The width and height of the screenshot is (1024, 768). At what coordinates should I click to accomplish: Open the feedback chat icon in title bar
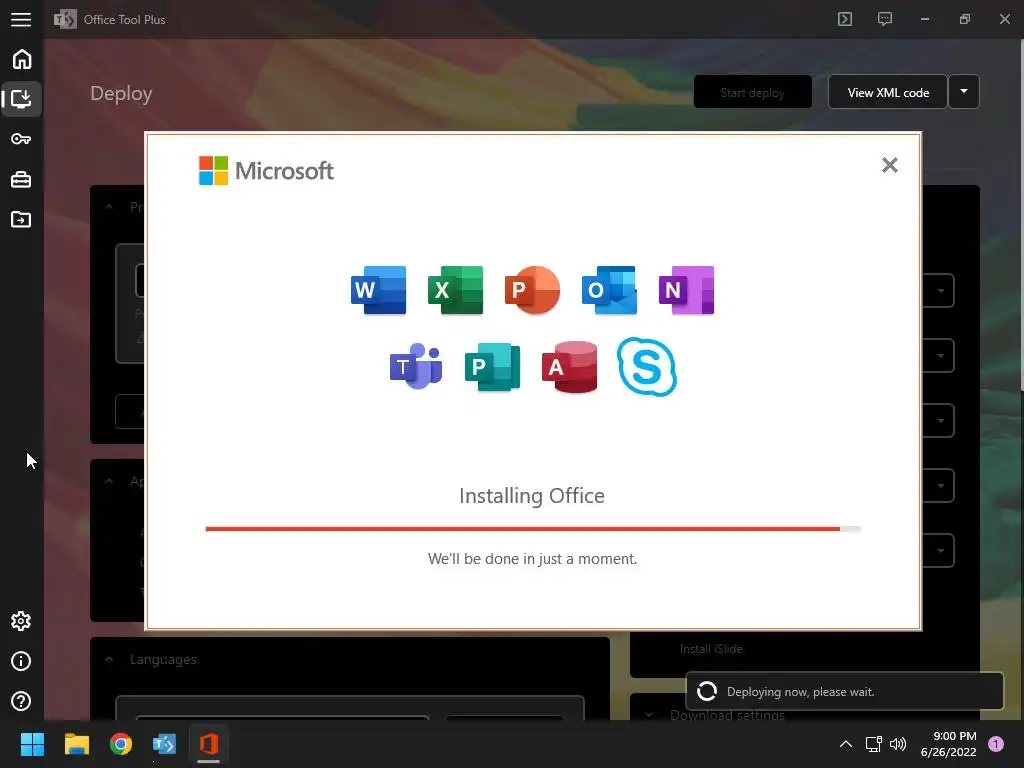click(x=884, y=19)
